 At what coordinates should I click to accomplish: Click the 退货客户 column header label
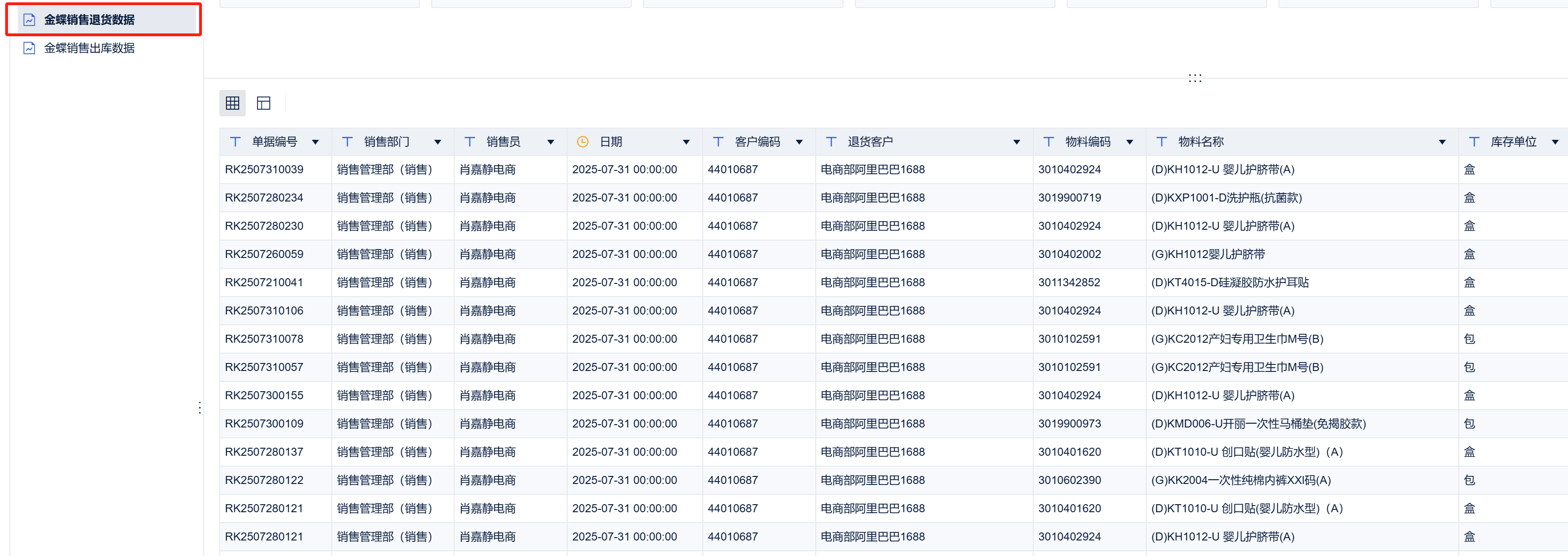pos(870,142)
